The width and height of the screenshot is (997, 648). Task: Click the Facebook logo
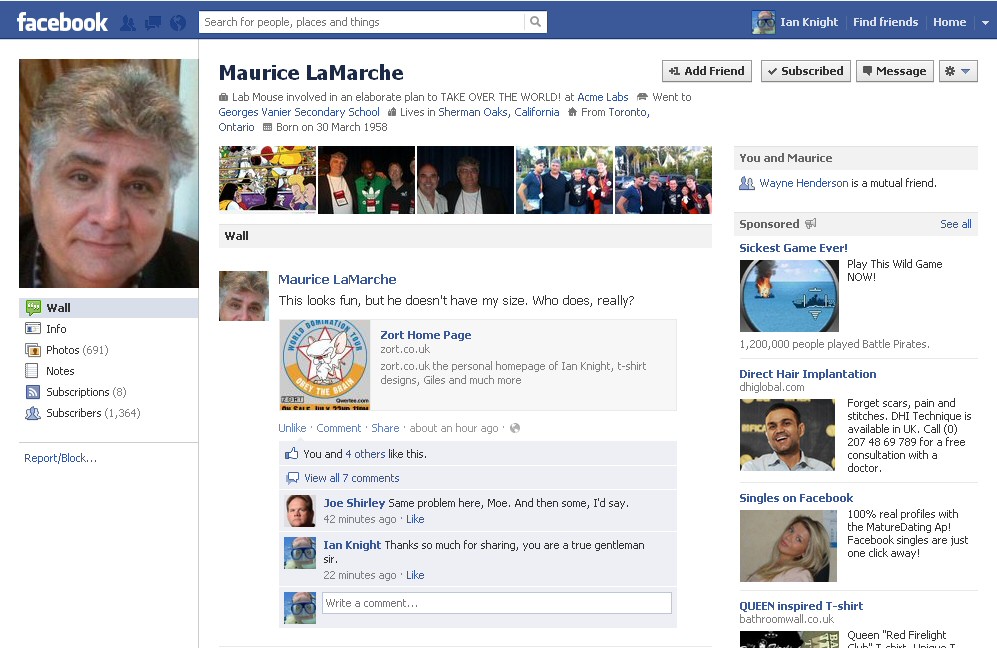[62, 22]
